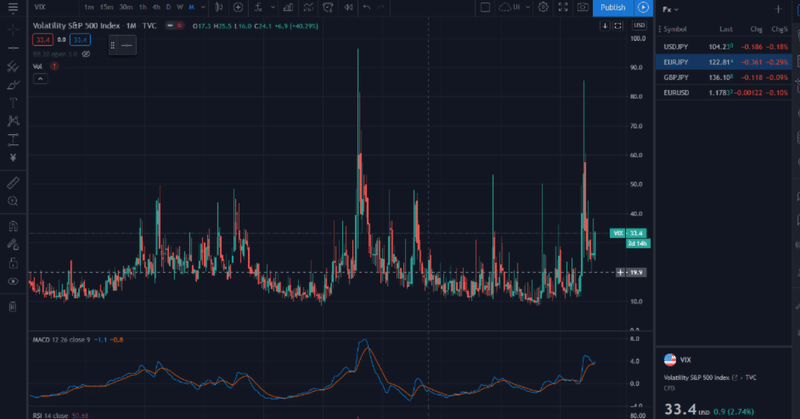
Task: Select the ruler measure tool
Action: [x=13, y=183]
